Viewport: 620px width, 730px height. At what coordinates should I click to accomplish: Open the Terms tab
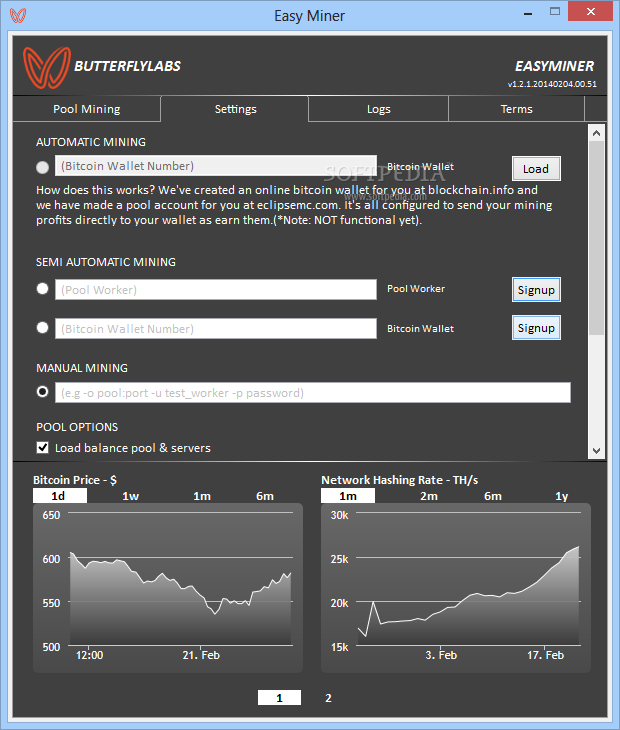[516, 109]
